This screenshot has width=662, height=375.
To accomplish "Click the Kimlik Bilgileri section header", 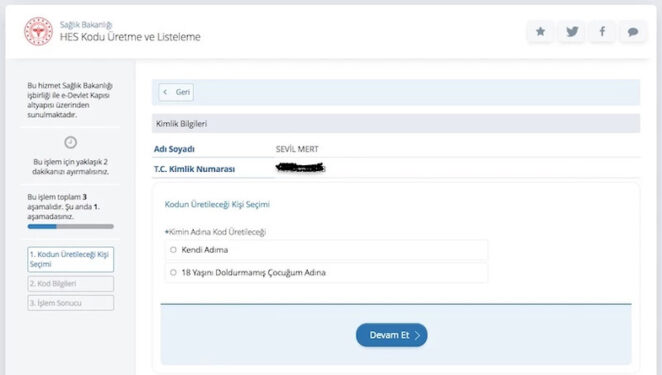I will pos(396,124).
